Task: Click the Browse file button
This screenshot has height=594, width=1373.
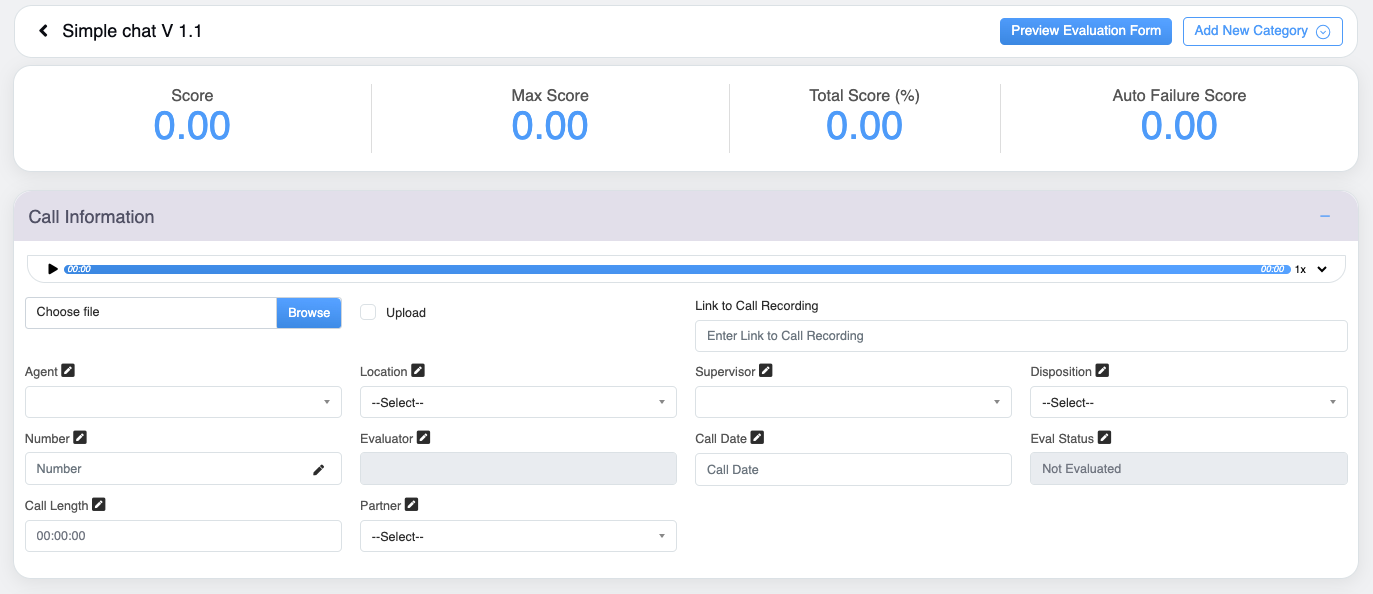Action: coord(309,313)
